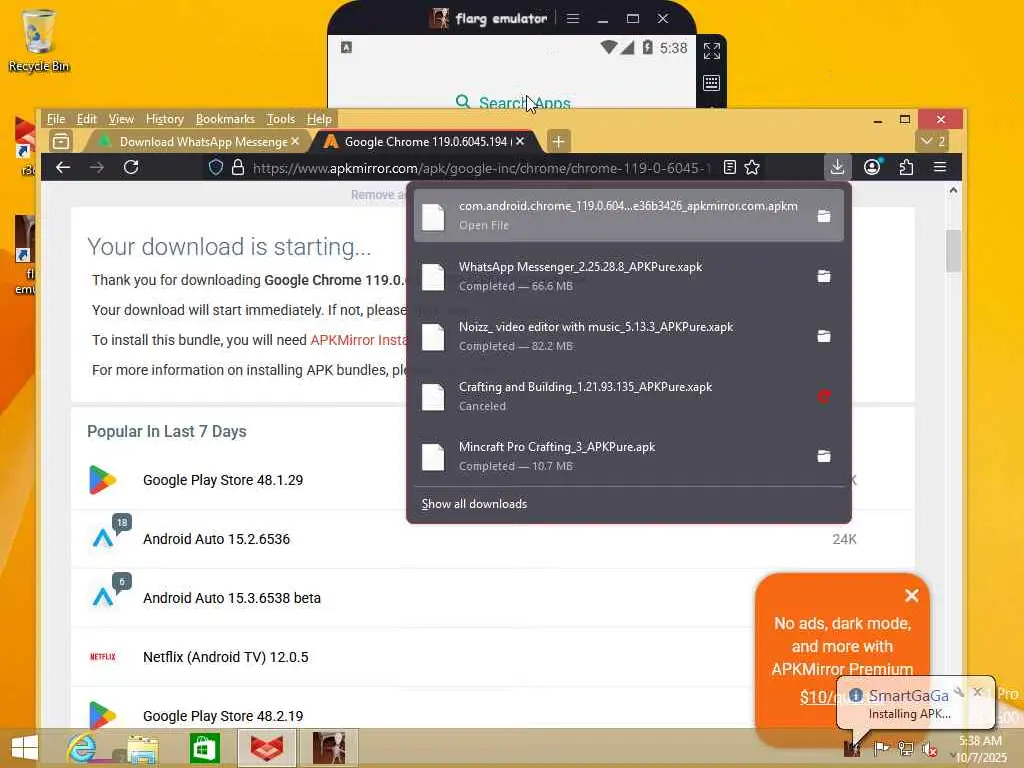The height and width of the screenshot is (768, 1024).
Task: Click the site security padlock
Action: (x=238, y=168)
